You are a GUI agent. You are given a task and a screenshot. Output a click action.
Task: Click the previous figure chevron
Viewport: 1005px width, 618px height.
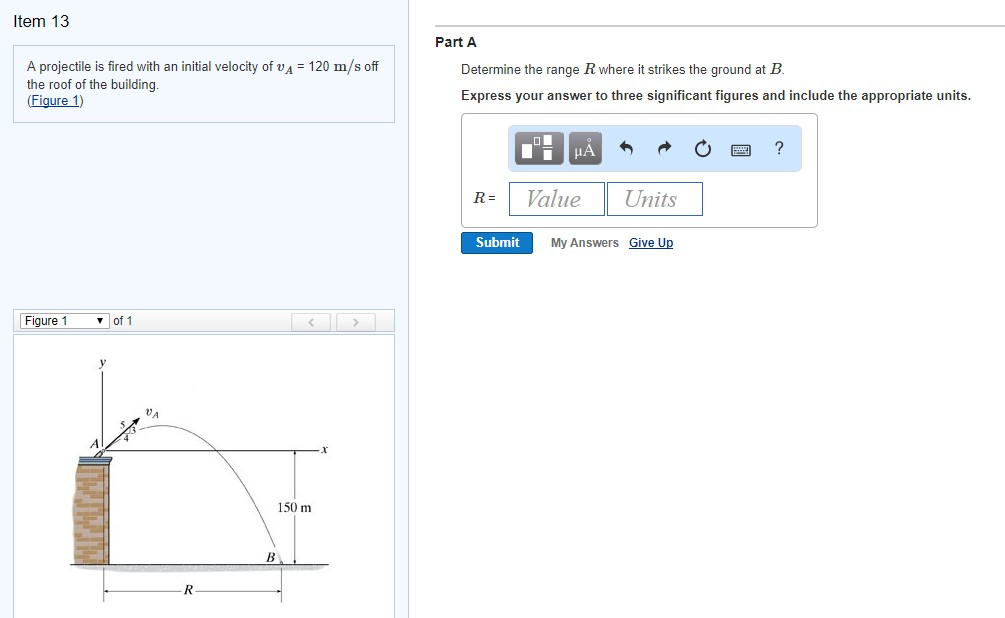[x=311, y=321]
